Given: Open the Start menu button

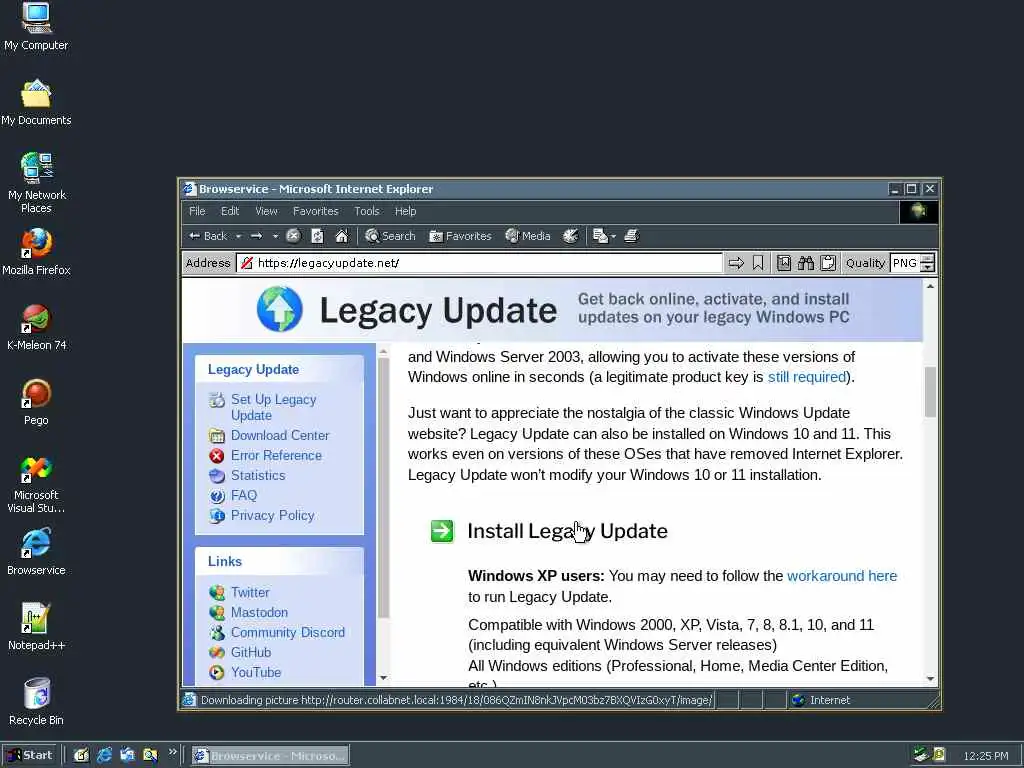Looking at the screenshot, I should (x=30, y=756).
